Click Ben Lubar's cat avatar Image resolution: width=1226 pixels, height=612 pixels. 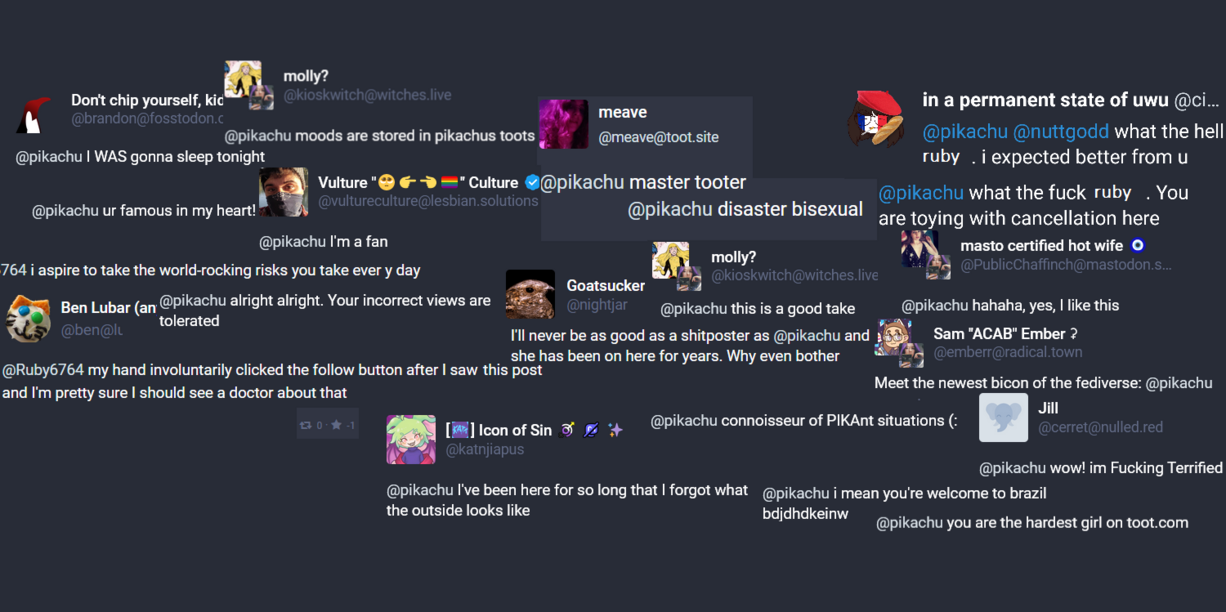click(29, 318)
